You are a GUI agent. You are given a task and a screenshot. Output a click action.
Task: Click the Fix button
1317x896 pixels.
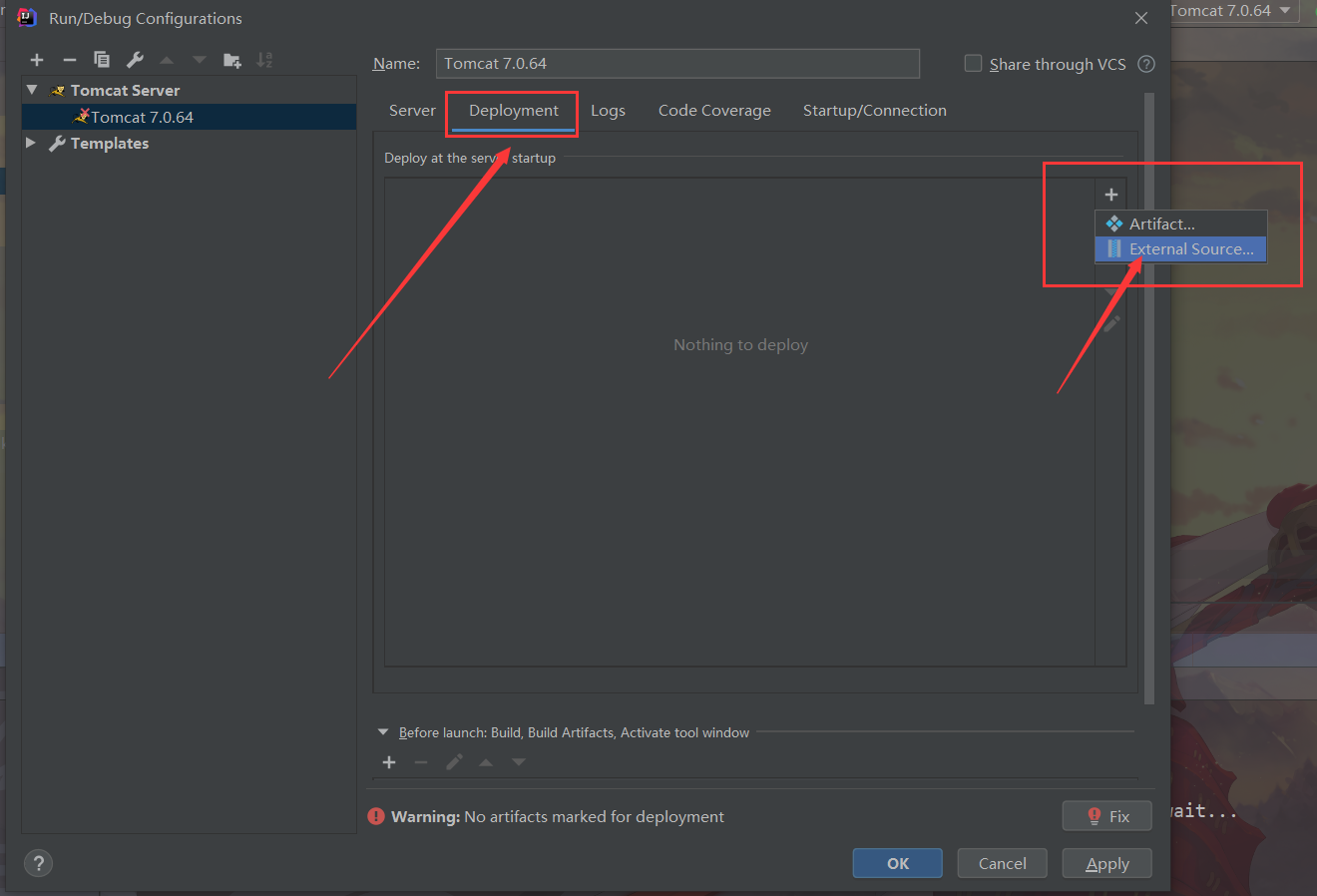(1107, 816)
